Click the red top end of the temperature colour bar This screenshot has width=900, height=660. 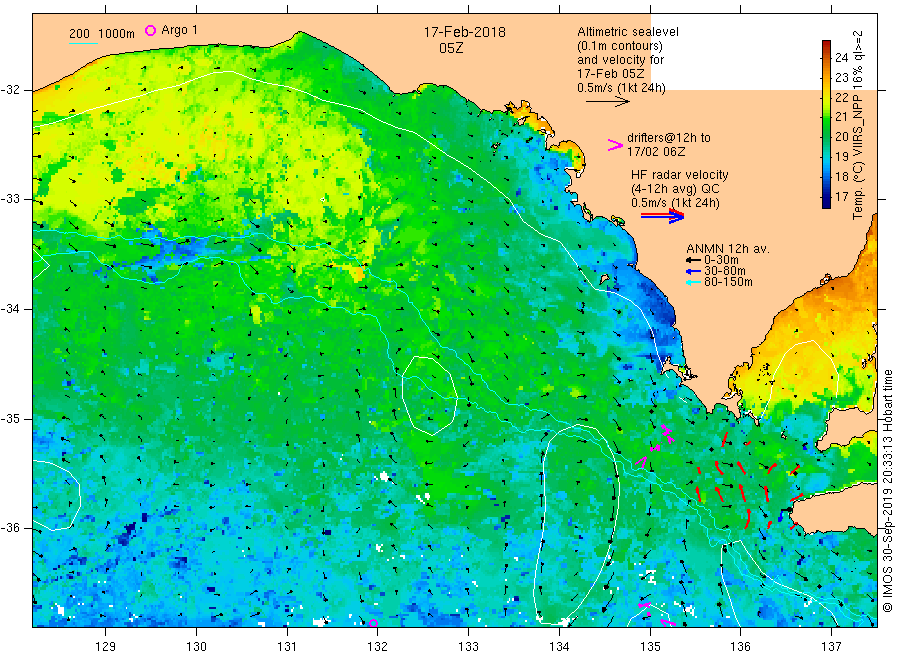(x=826, y=44)
